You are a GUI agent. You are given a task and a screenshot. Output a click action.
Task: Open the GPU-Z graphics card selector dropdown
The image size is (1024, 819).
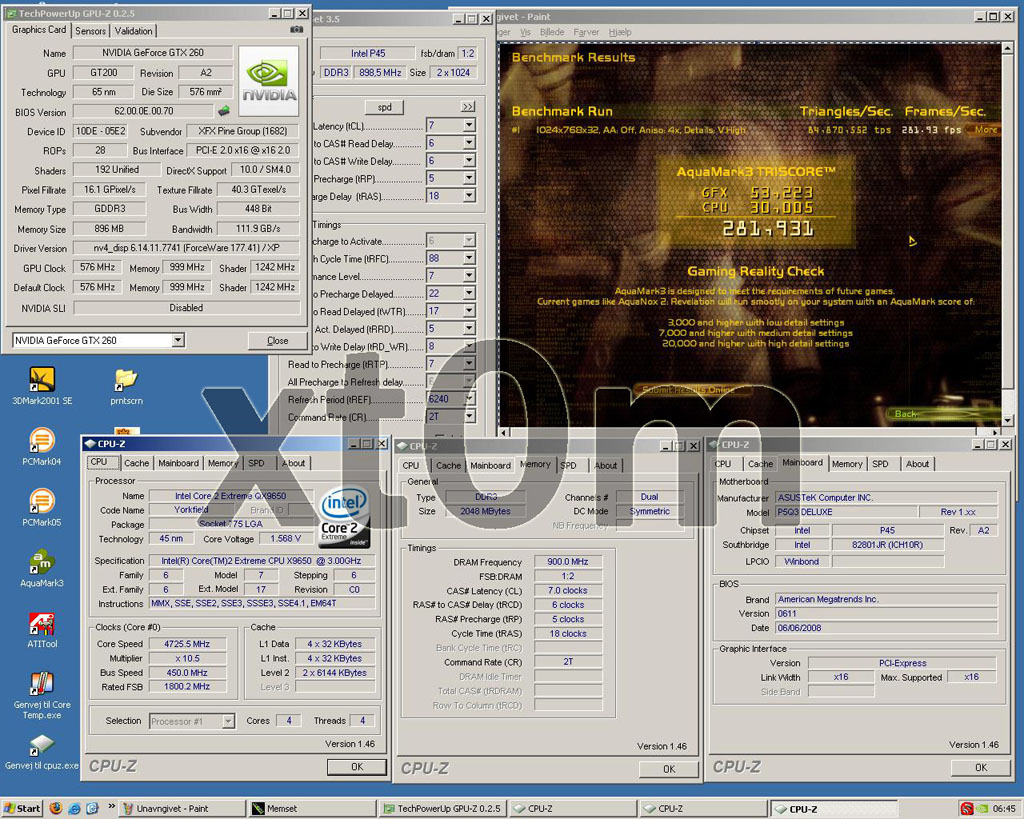coord(178,340)
